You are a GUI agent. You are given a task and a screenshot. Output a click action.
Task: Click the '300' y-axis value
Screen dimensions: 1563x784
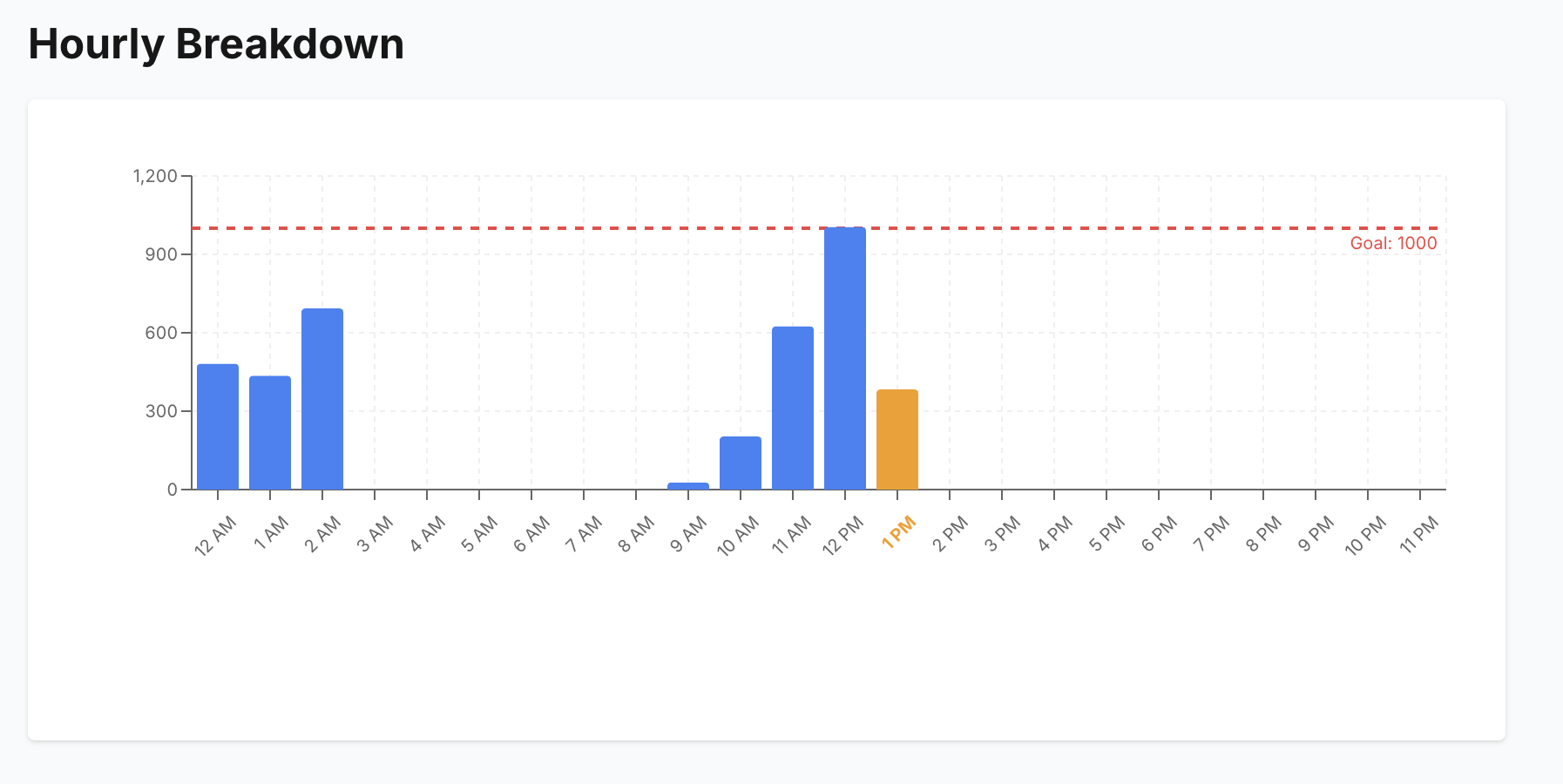coord(161,411)
